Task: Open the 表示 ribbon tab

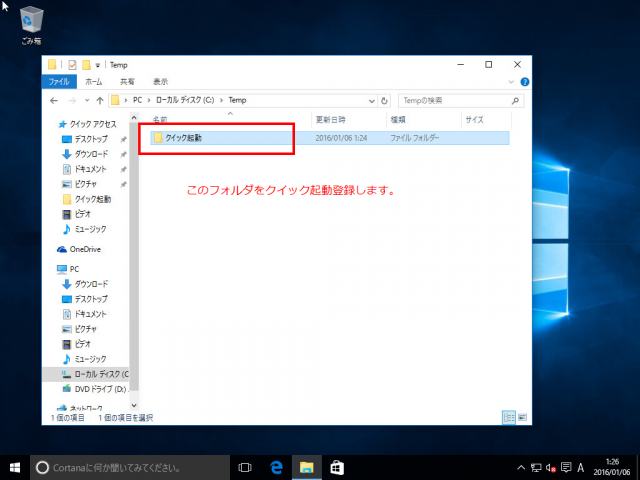Action: [160, 81]
